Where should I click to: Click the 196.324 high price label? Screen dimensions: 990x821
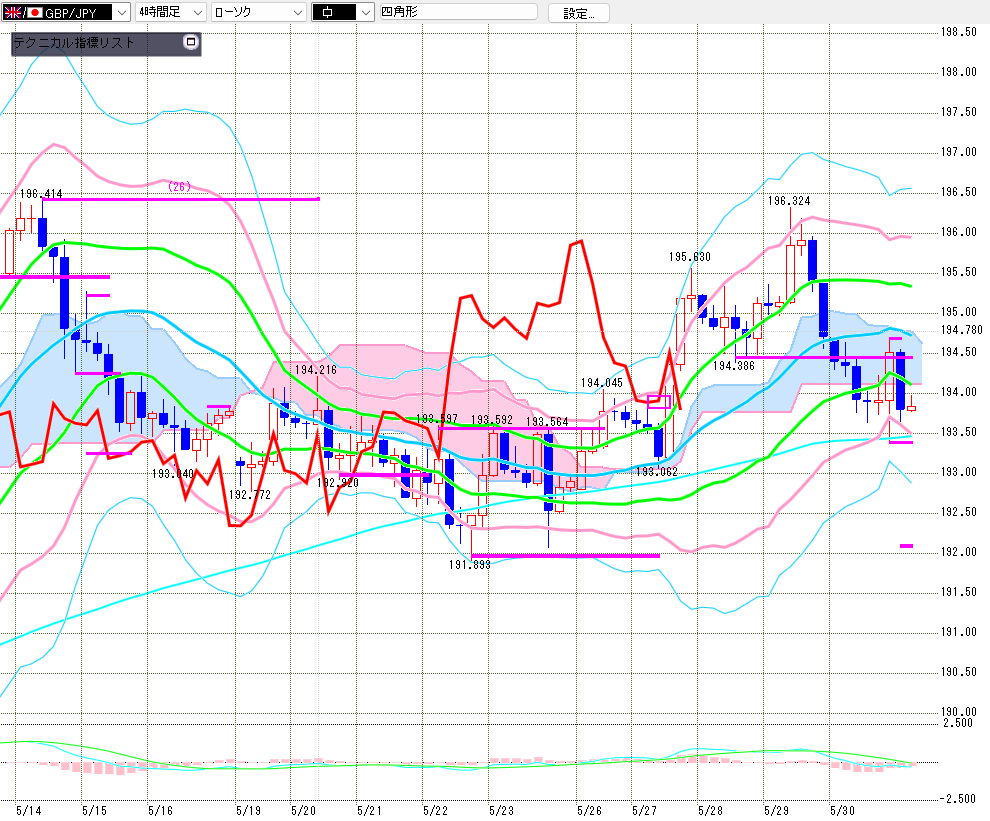pyautogui.click(x=789, y=201)
